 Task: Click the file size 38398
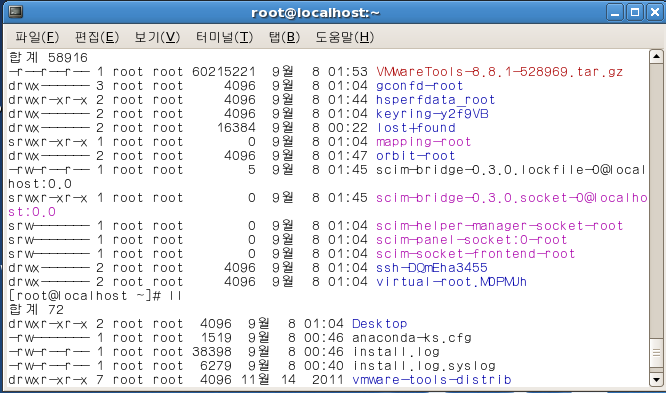click(x=212, y=352)
